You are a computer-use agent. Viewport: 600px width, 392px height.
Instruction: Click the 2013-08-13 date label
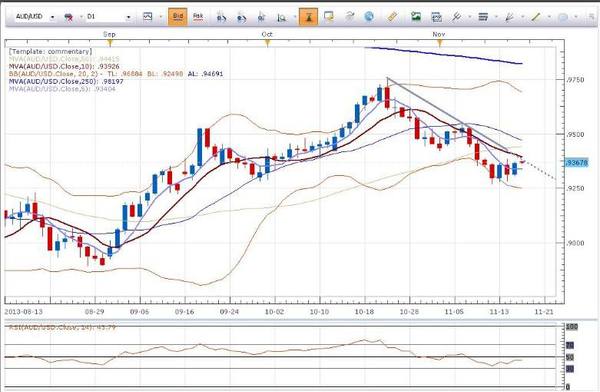coord(24,312)
